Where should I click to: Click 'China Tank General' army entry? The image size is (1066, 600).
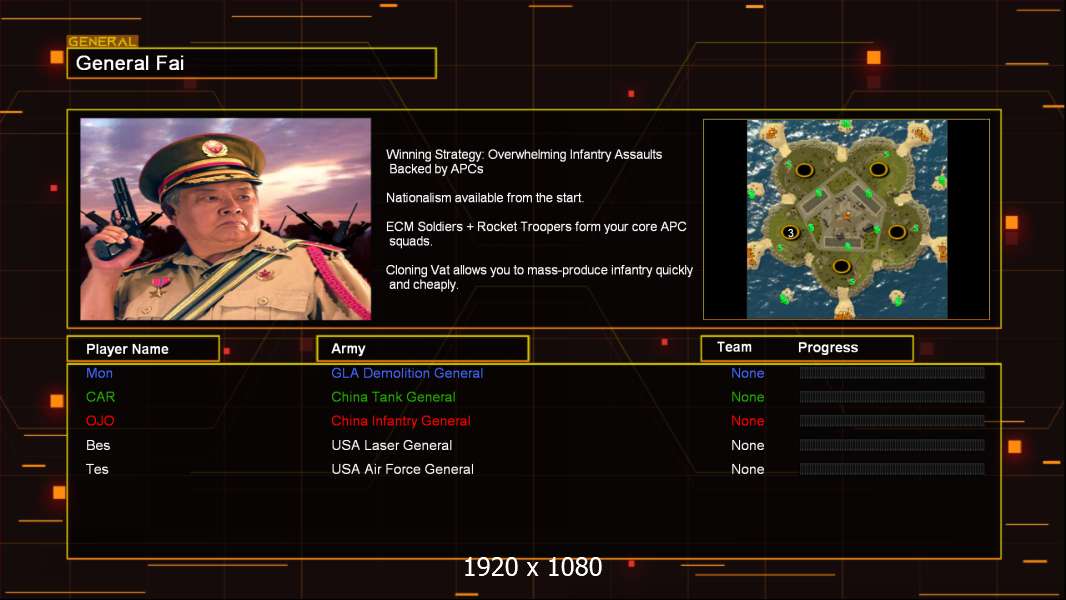coord(393,397)
